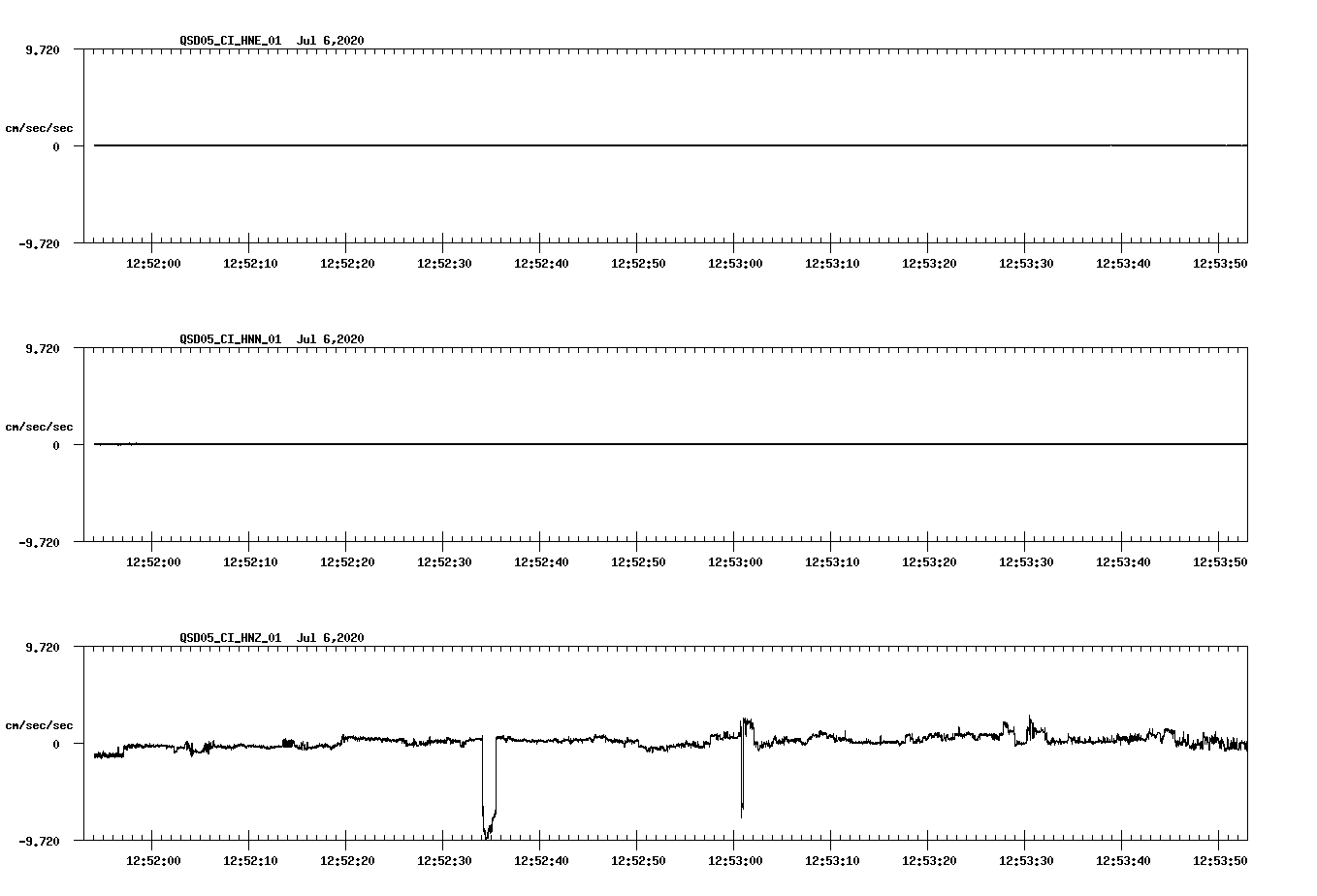Viewport: 1317px width, 896px height.
Task: Click the 12:52:00 time label on HNE chart
Action: pyautogui.click(x=153, y=263)
